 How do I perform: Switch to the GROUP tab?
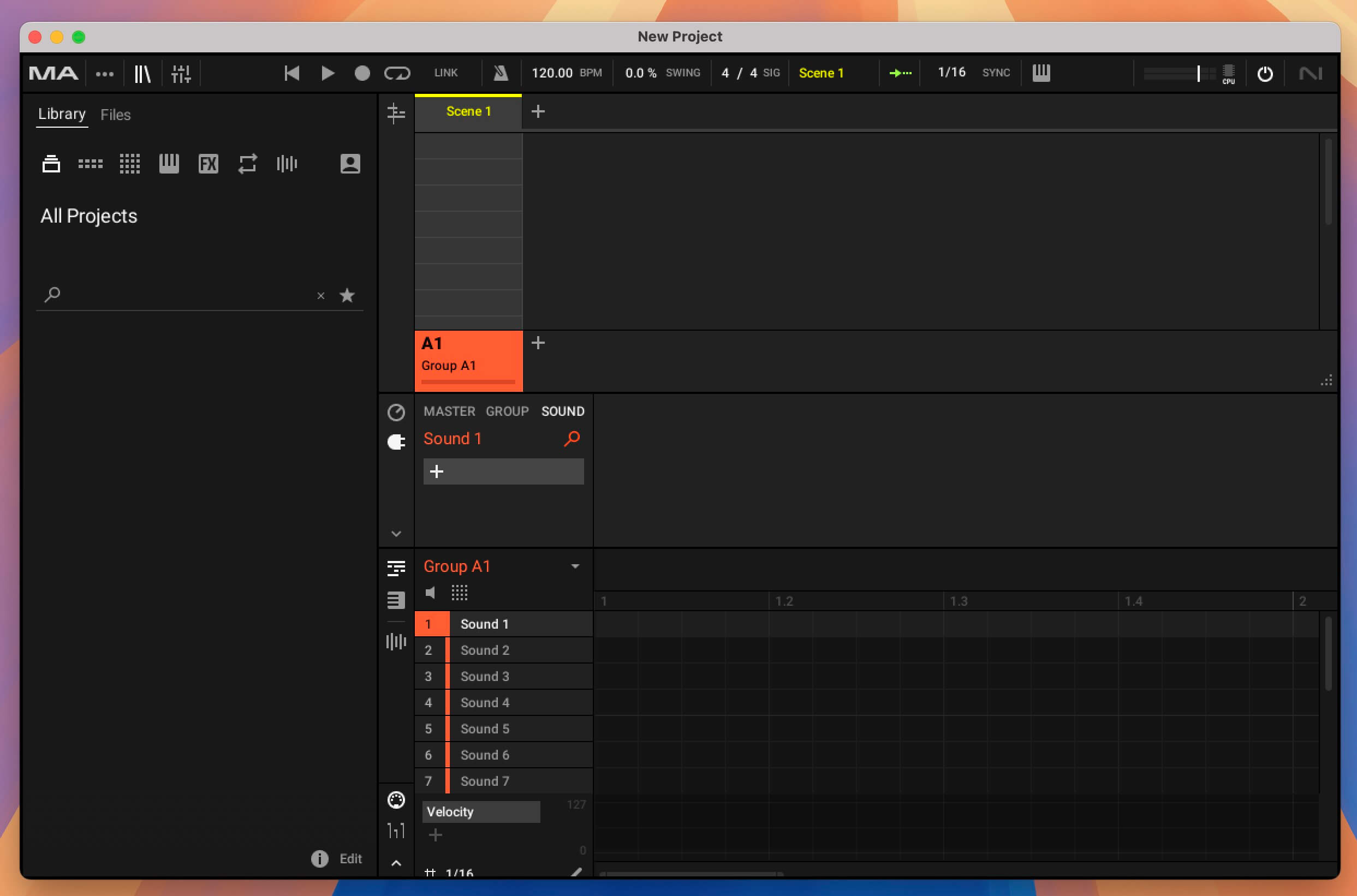pyautogui.click(x=506, y=411)
